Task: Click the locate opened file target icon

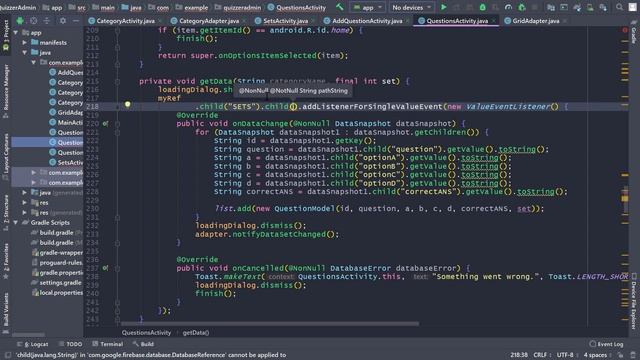Action: pos(33,20)
